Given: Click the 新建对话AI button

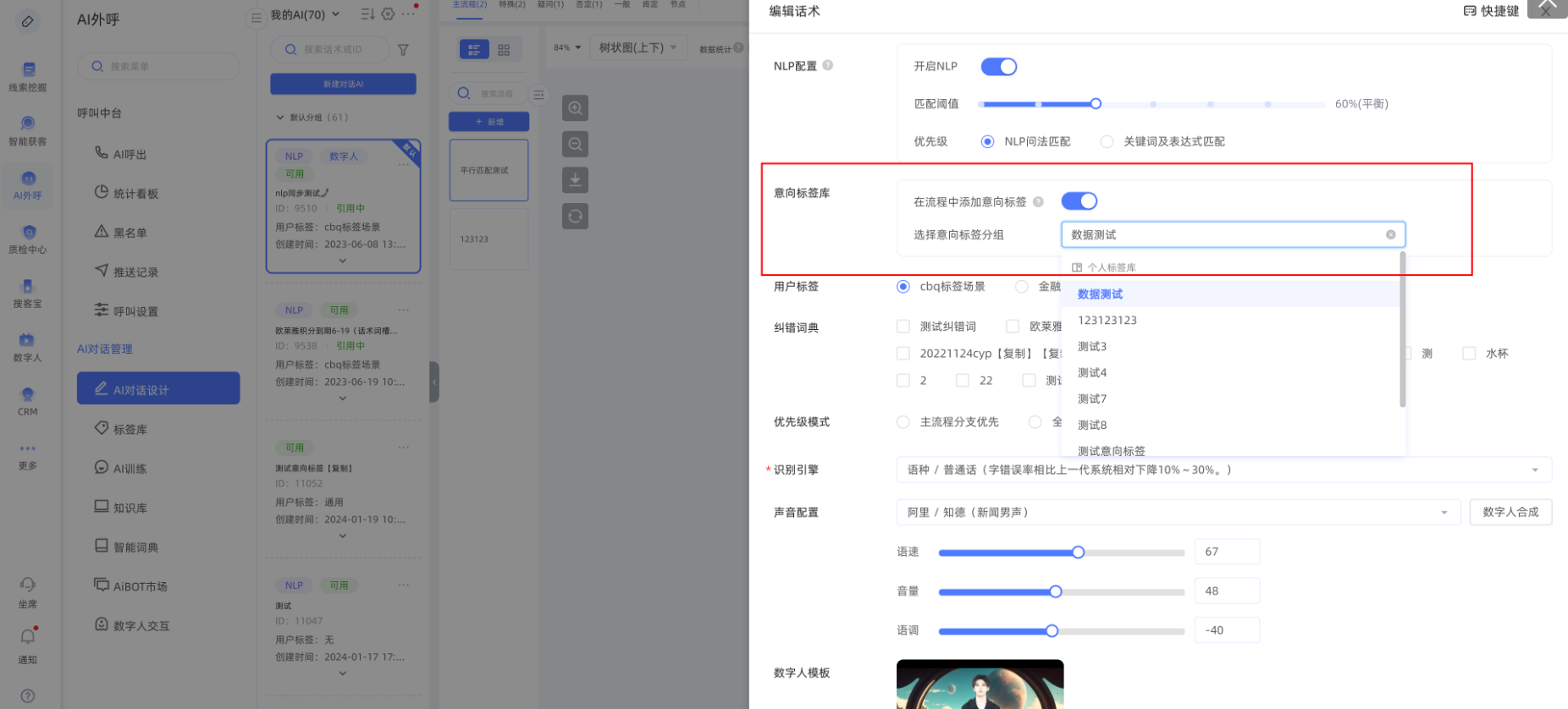Looking at the screenshot, I should point(343,85).
